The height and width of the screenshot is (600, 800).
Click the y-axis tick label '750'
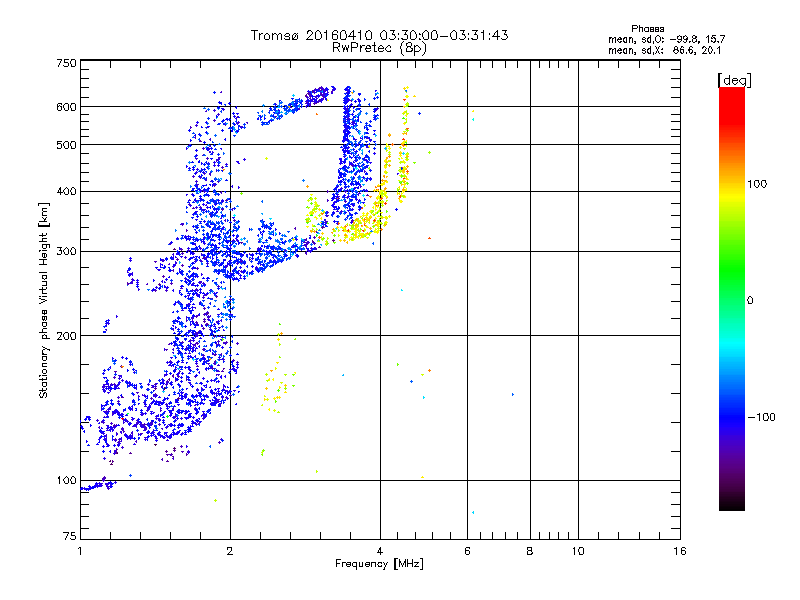pos(66,63)
